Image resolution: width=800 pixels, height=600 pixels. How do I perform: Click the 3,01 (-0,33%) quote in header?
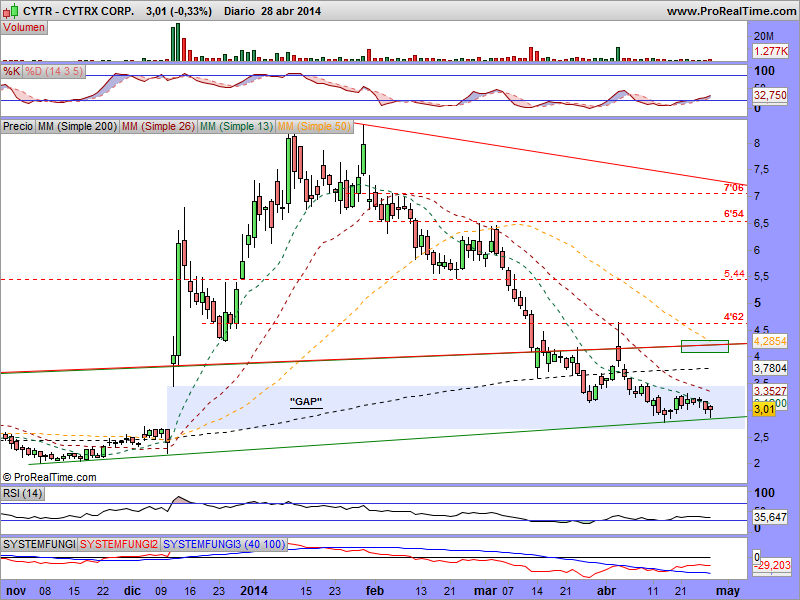point(179,11)
